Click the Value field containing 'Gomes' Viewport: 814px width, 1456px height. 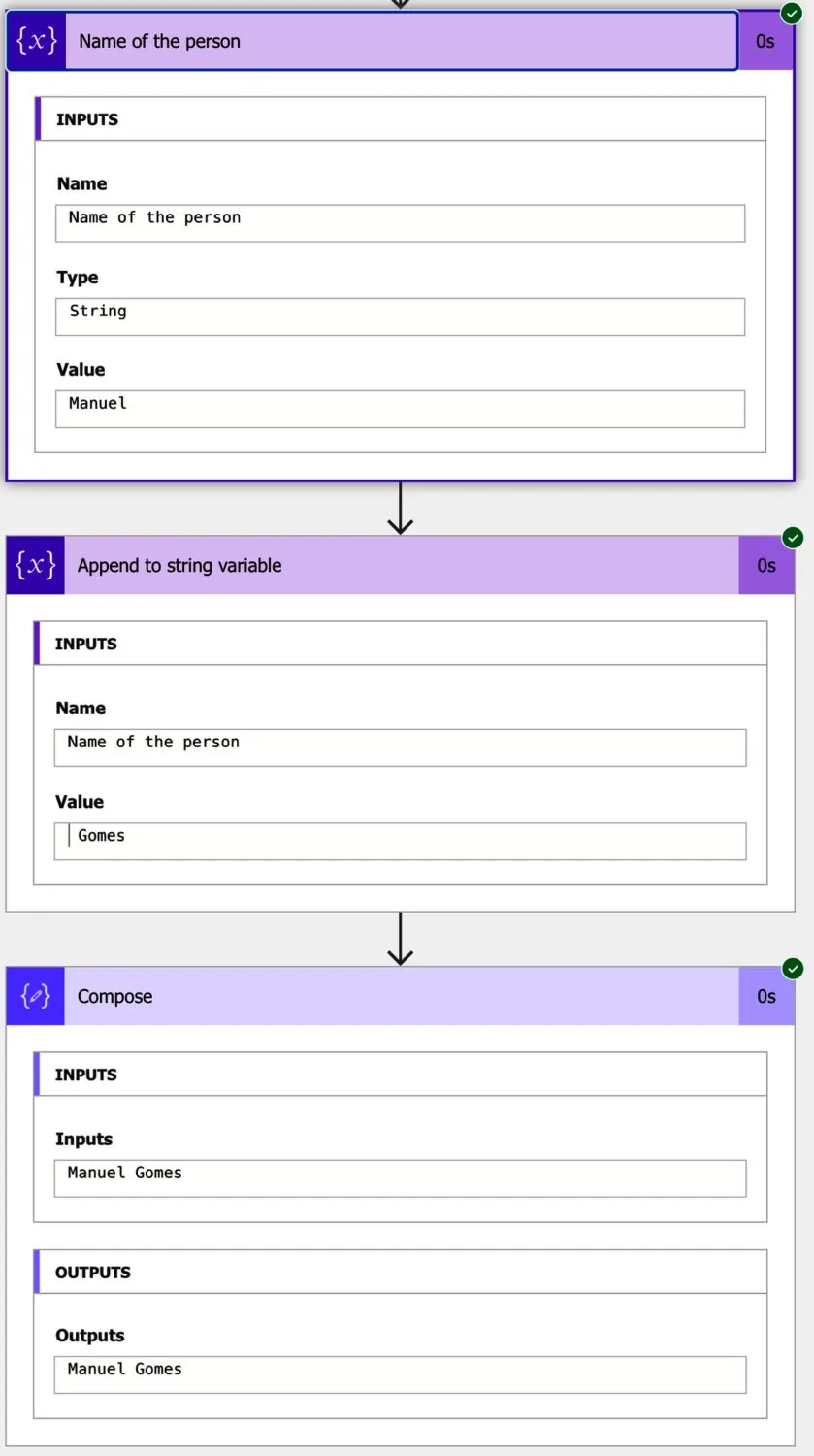point(400,841)
